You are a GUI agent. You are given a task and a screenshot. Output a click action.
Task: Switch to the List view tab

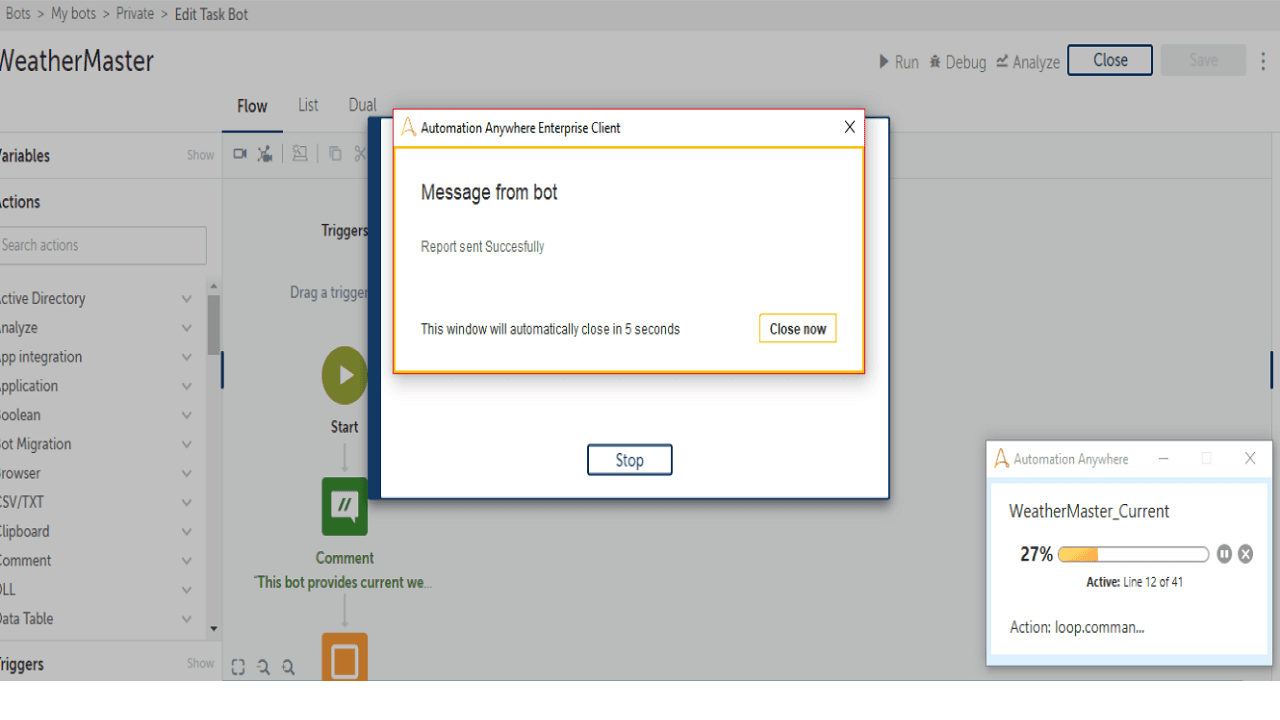(308, 105)
